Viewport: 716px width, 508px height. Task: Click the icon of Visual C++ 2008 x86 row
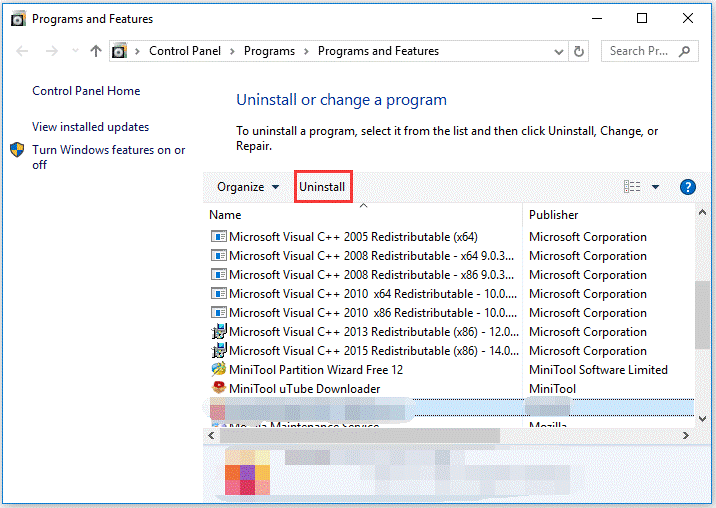point(219,275)
